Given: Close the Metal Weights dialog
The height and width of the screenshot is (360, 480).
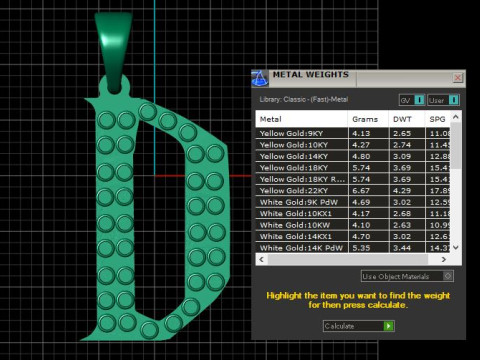Looking at the screenshot, I should tap(458, 78).
